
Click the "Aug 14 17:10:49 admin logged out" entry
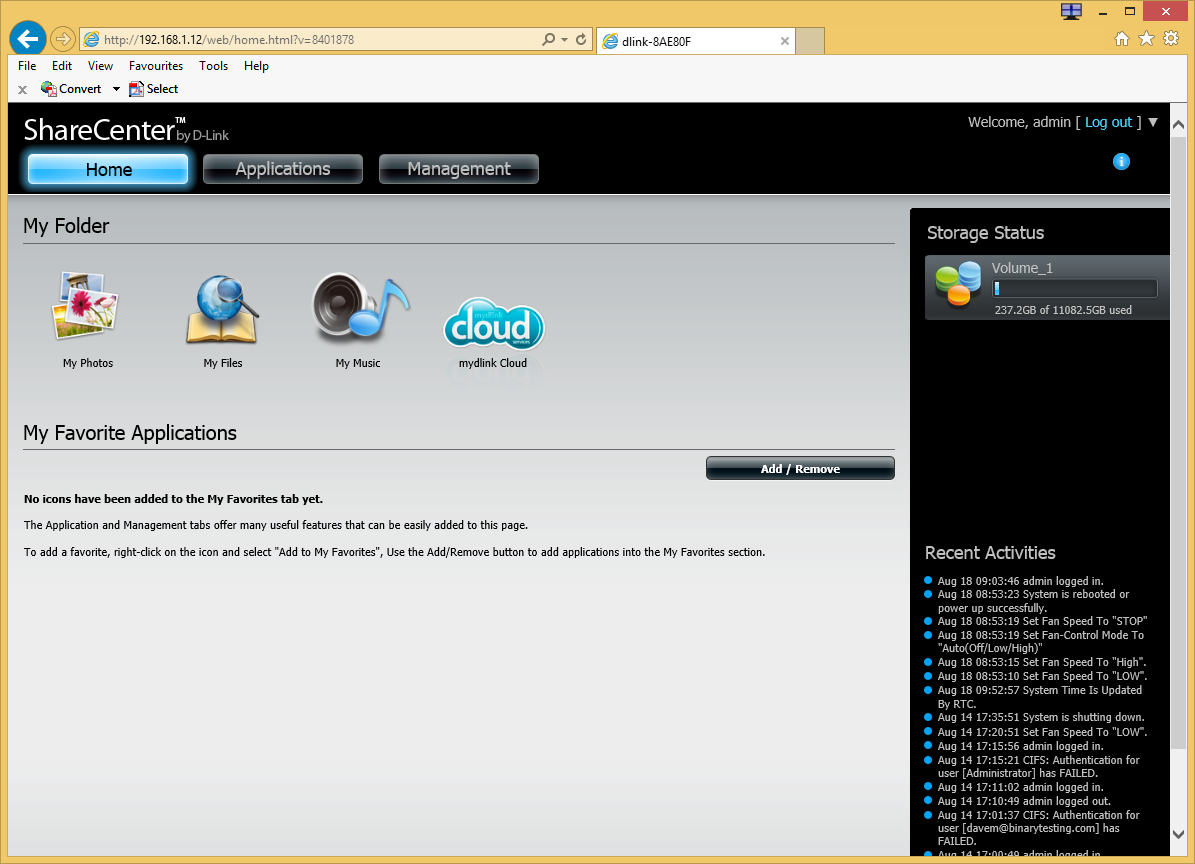(x=1024, y=801)
